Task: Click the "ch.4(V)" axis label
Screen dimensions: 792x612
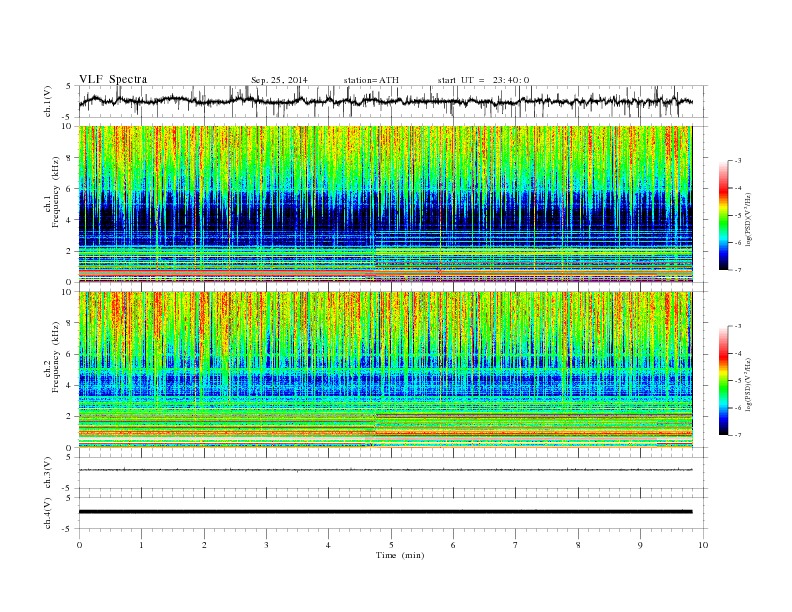Action: 48,514
